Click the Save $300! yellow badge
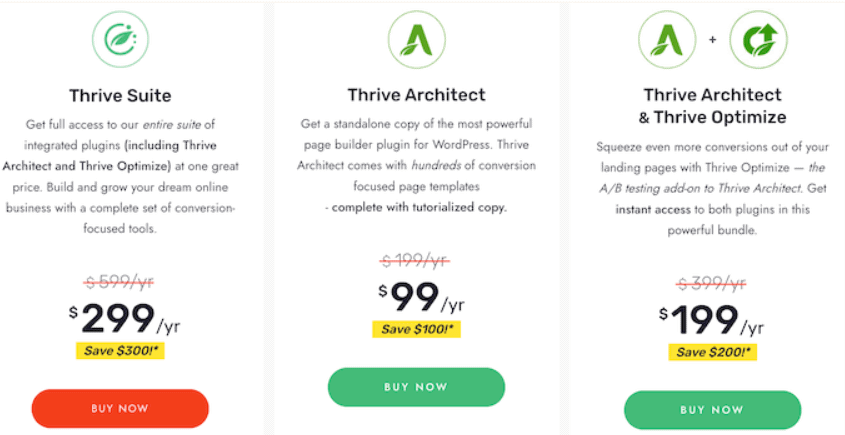845x435 pixels. [x=120, y=351]
